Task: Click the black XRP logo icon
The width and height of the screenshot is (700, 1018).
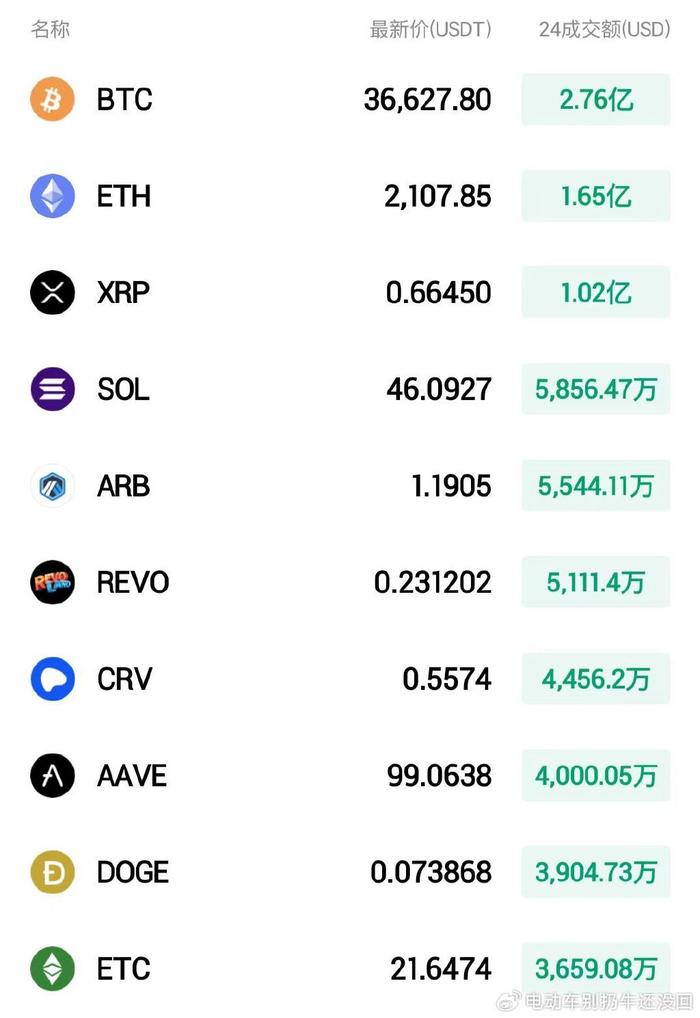Action: pos(52,293)
